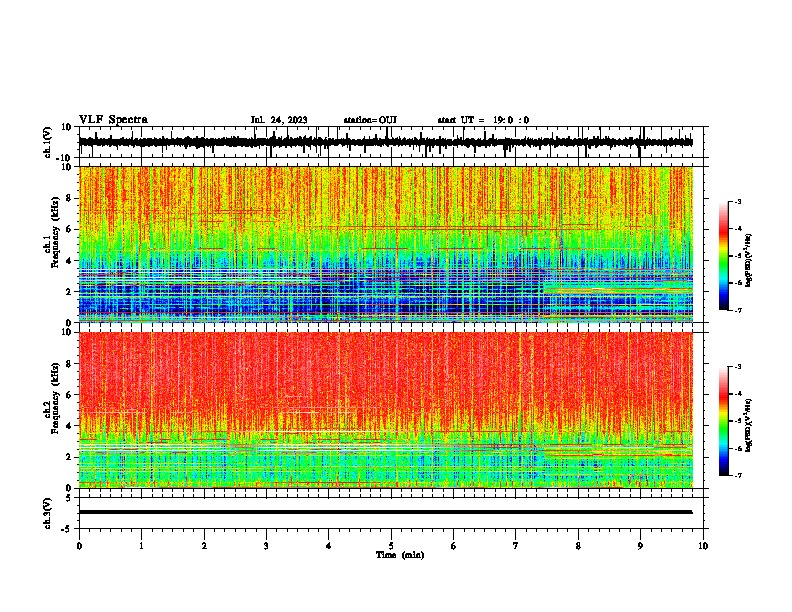This screenshot has height=612, width=792.
Task: Click time axis tick label "9"
Action: click(640, 546)
